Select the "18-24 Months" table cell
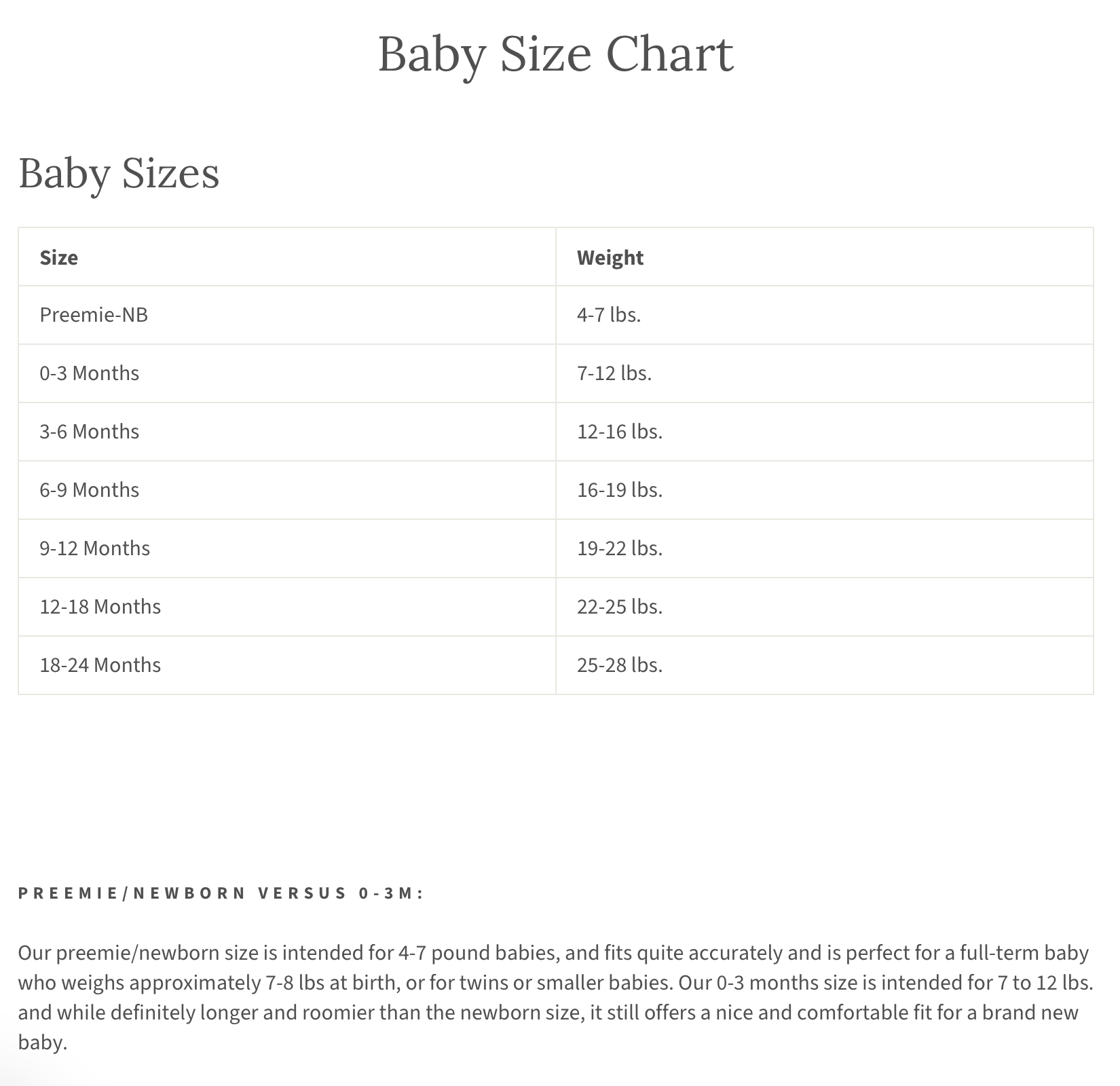This screenshot has height=1086, width=1120. pyautogui.click(x=100, y=665)
